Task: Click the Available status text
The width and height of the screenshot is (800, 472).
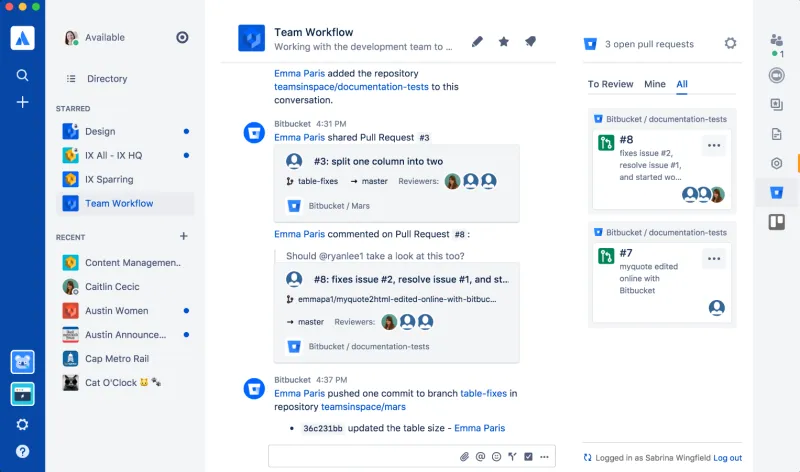Action: pyautogui.click(x=105, y=37)
